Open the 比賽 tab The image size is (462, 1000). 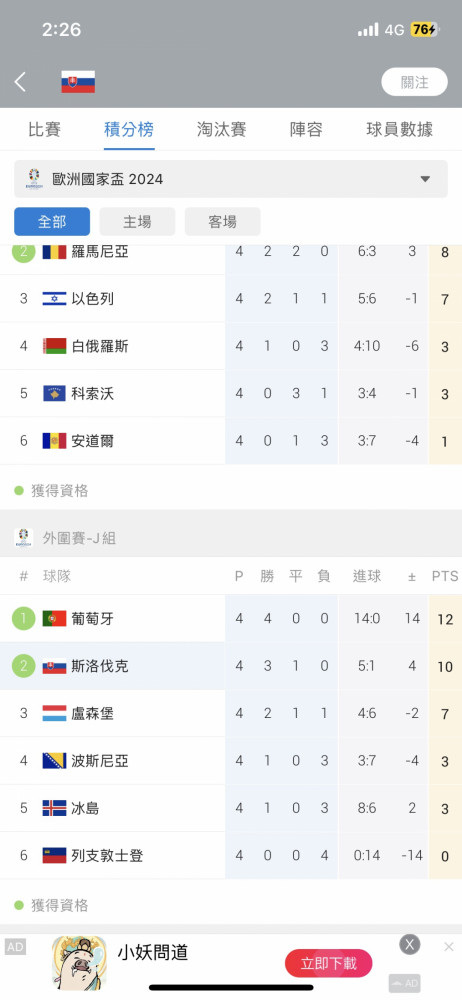coord(45,130)
